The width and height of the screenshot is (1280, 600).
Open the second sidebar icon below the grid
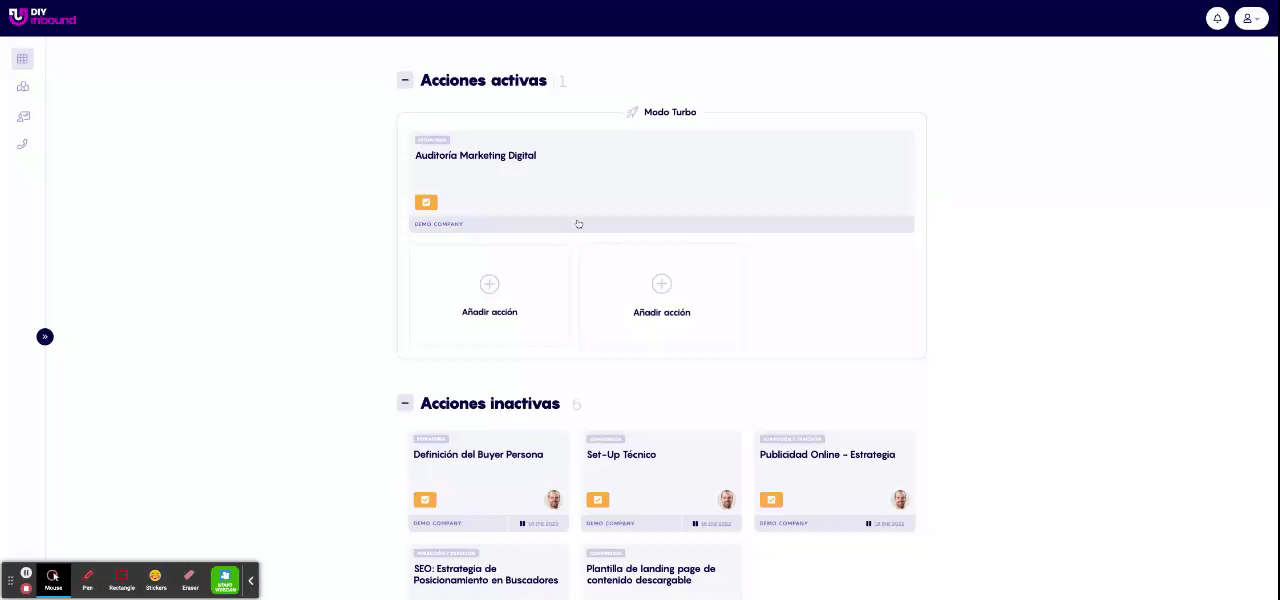click(x=22, y=87)
